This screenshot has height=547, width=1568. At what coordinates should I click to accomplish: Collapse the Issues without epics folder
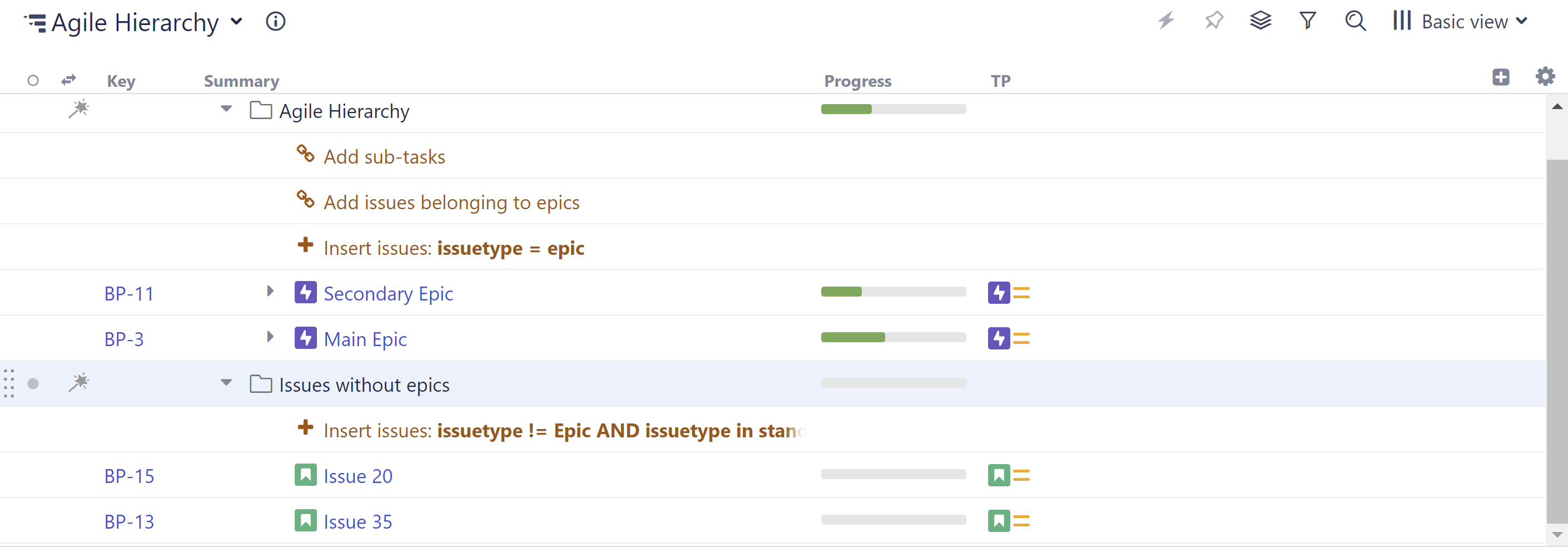coord(226,382)
